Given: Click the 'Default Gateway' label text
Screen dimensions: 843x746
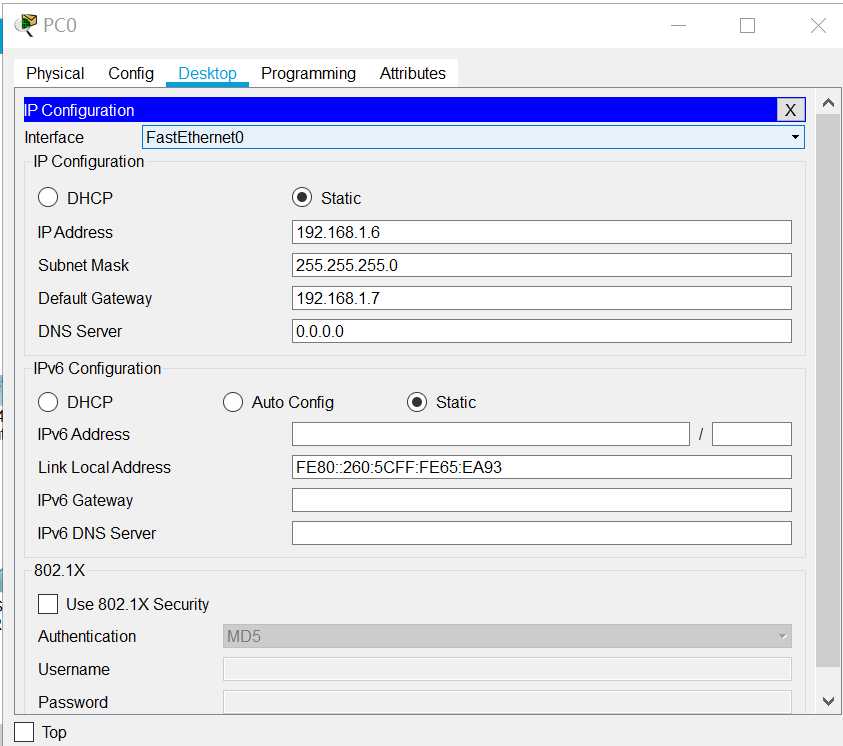Looking at the screenshot, I should (95, 298).
